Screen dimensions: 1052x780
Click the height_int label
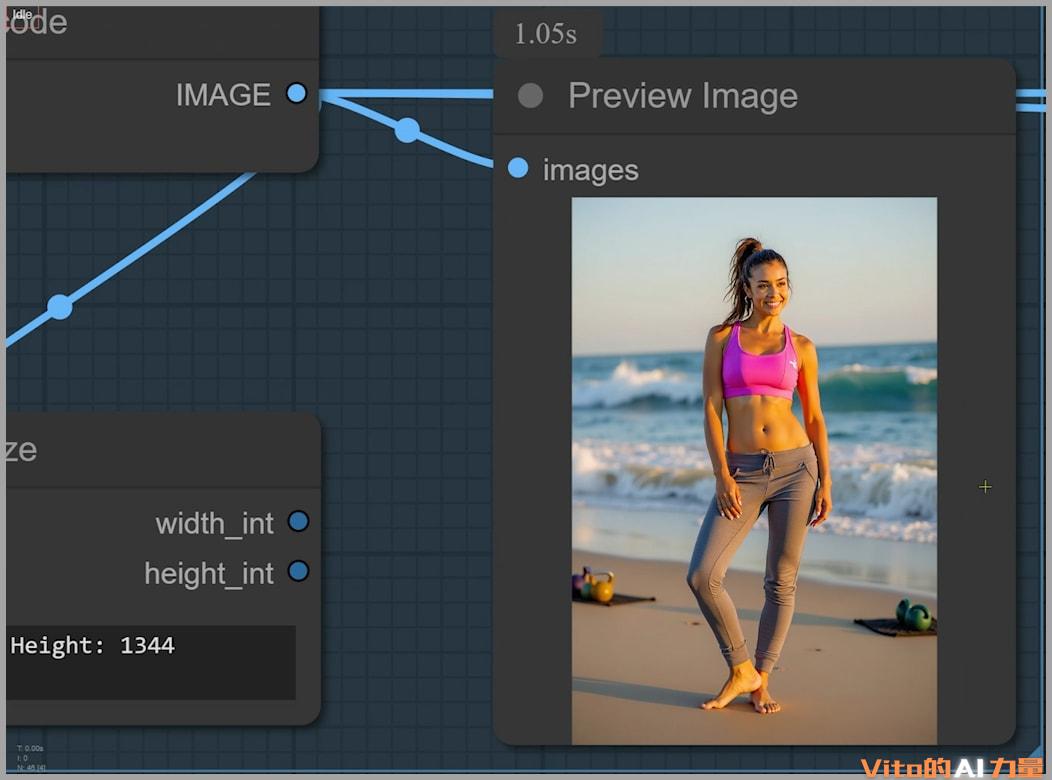point(209,574)
